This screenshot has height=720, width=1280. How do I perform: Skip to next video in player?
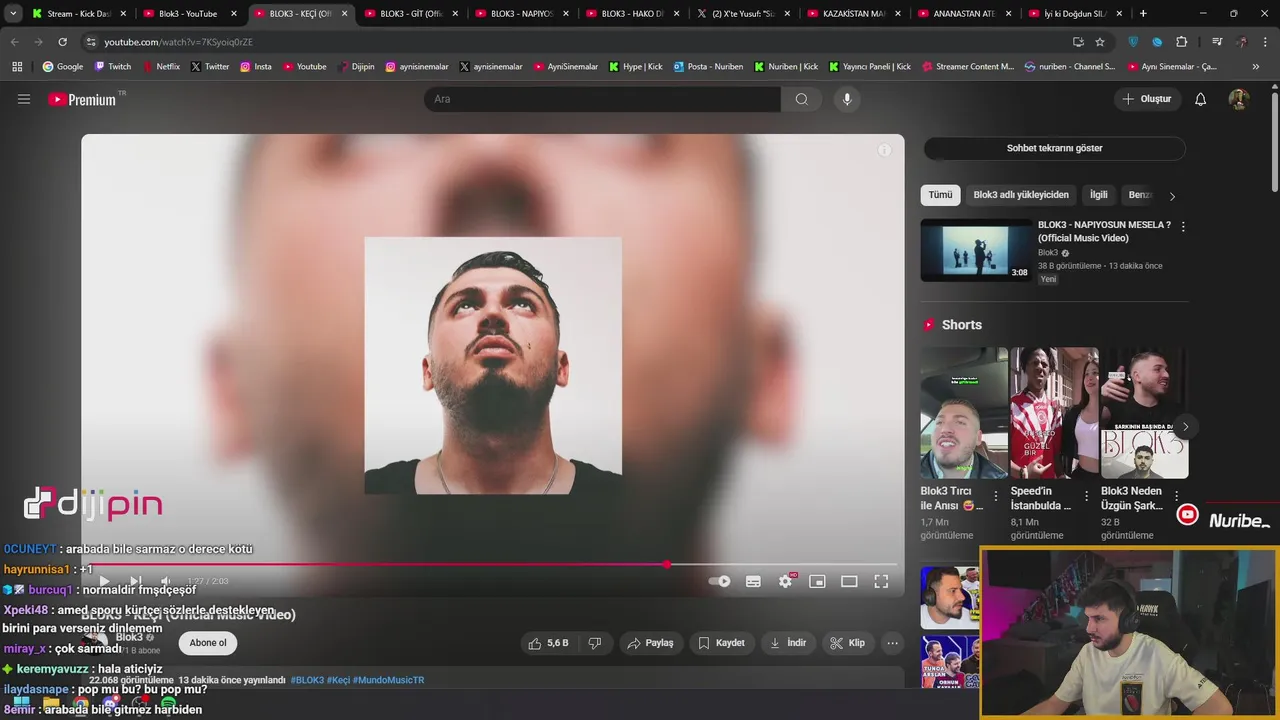point(136,581)
